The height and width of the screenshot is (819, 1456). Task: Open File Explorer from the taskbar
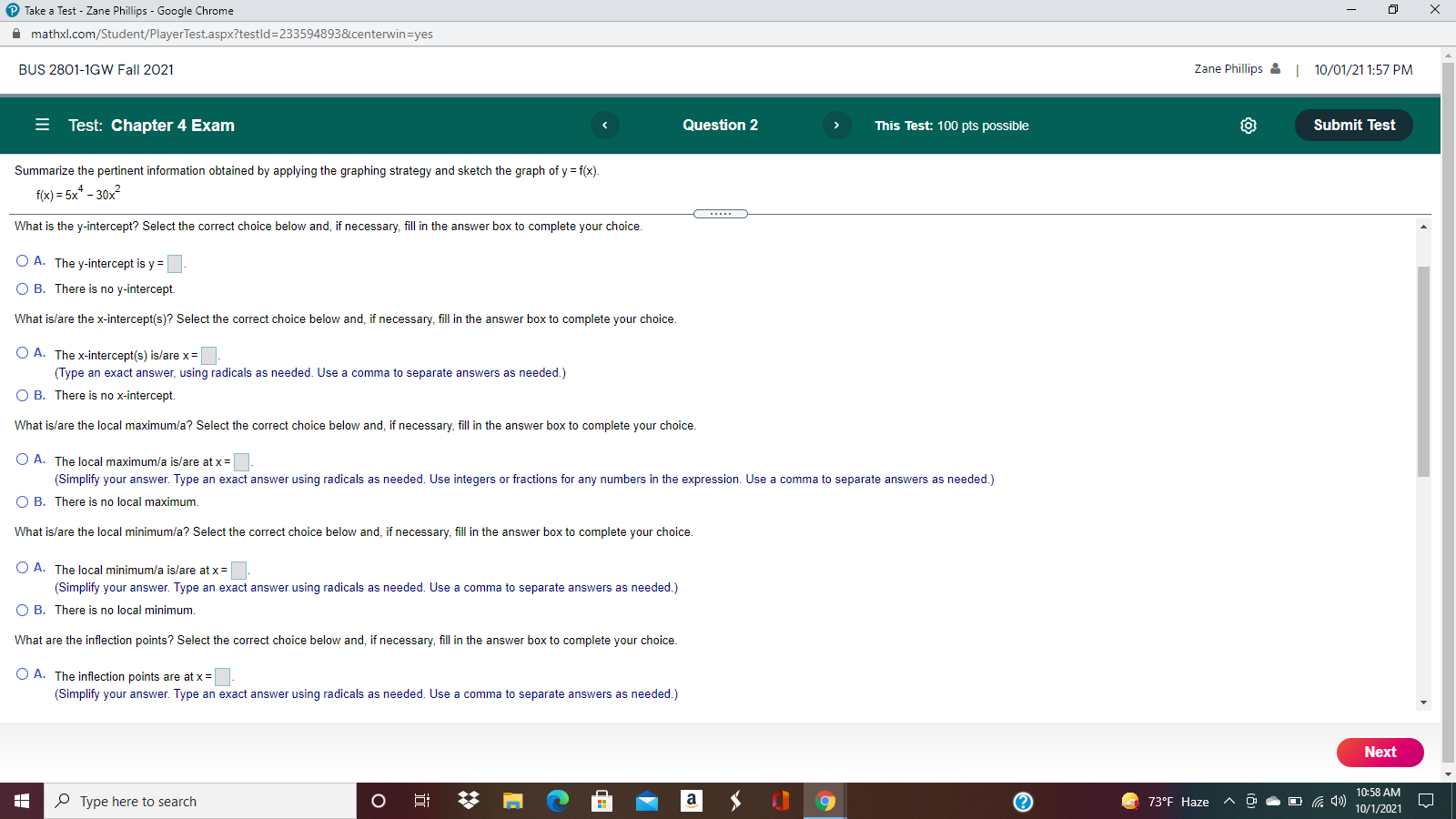pyautogui.click(x=513, y=801)
